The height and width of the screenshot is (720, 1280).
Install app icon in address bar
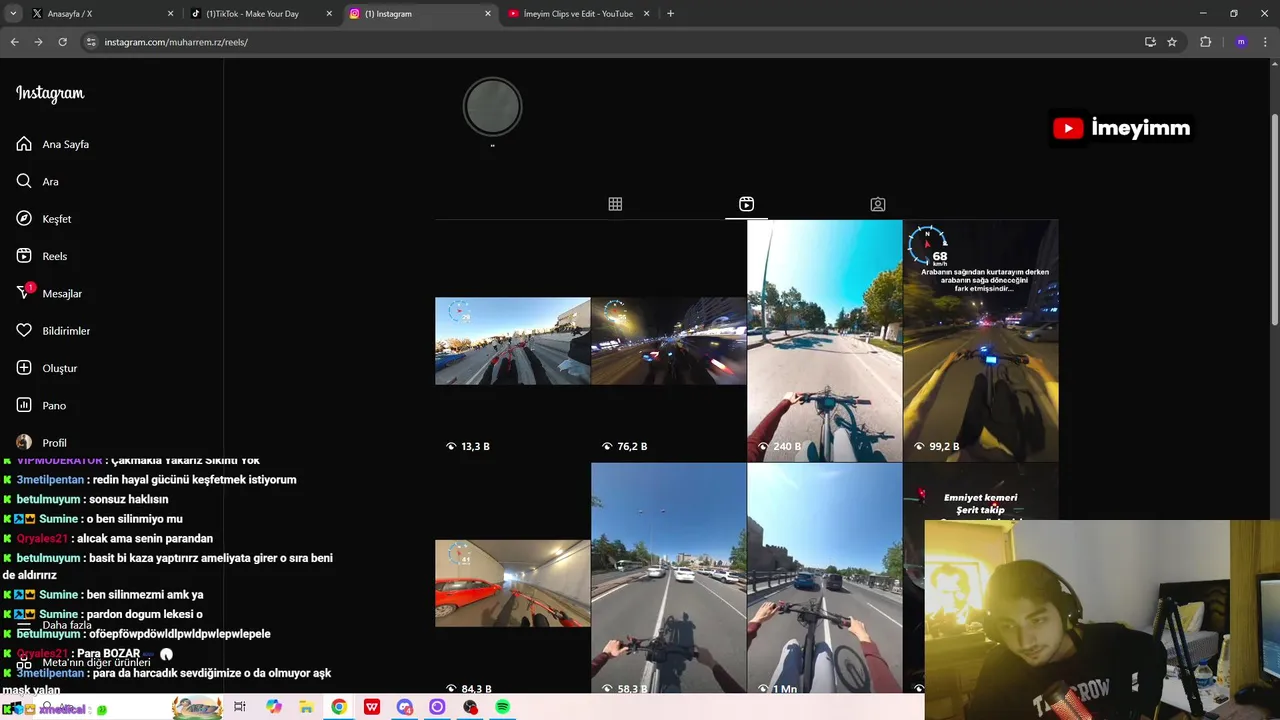(1150, 42)
